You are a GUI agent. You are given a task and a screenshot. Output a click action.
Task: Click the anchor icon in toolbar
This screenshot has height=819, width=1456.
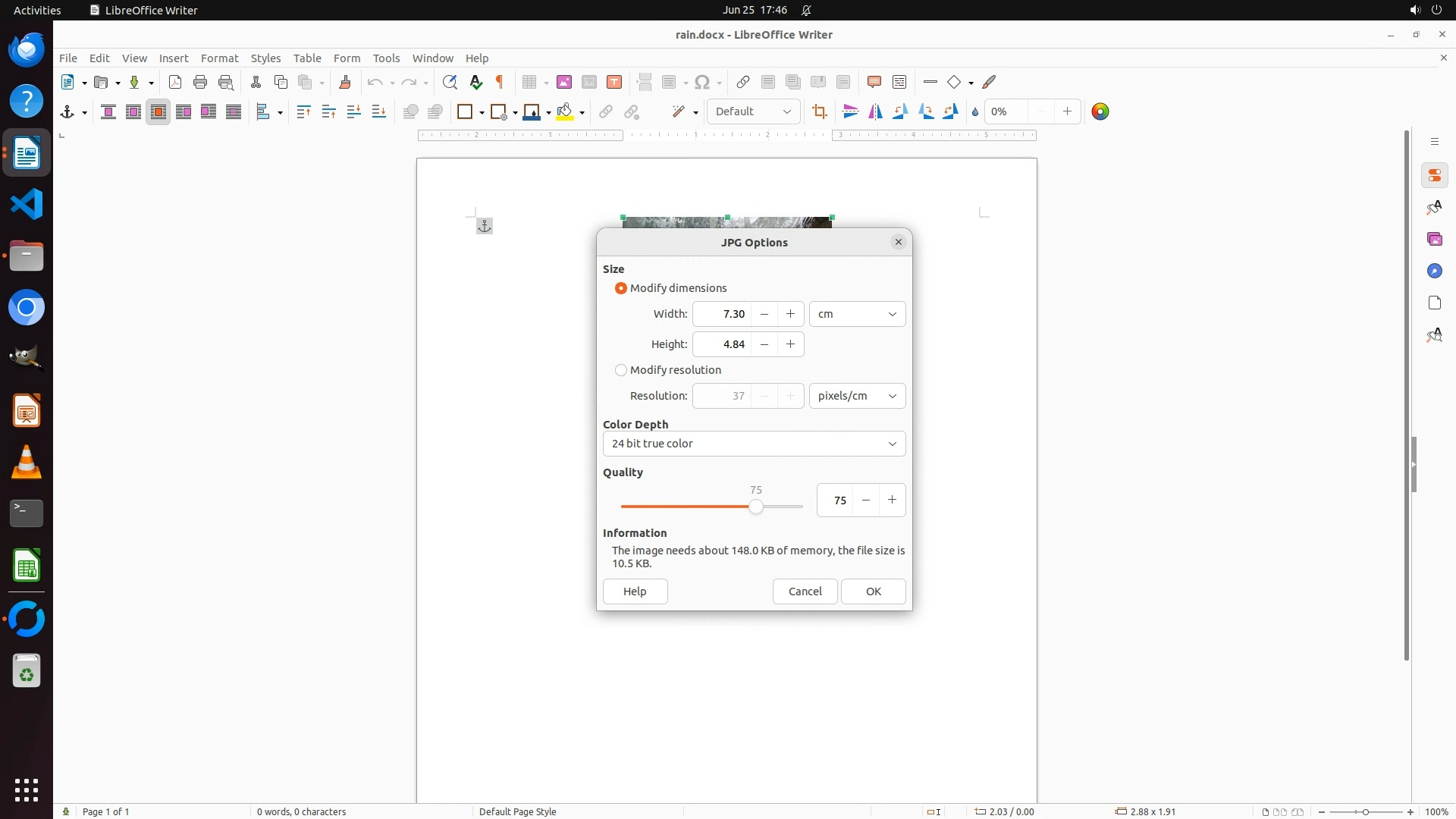(x=67, y=111)
